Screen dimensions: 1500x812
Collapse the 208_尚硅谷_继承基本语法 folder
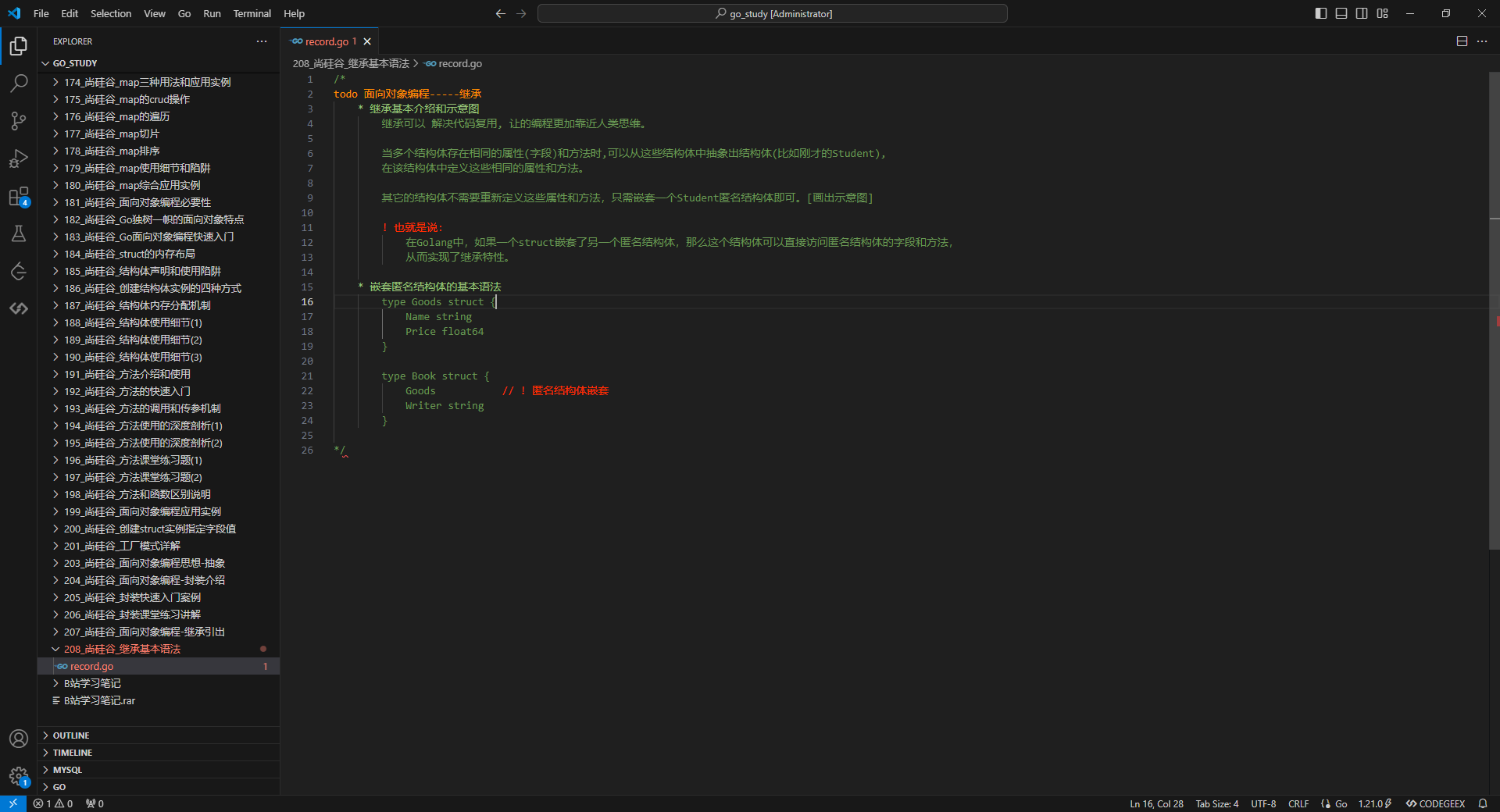[159, 649]
